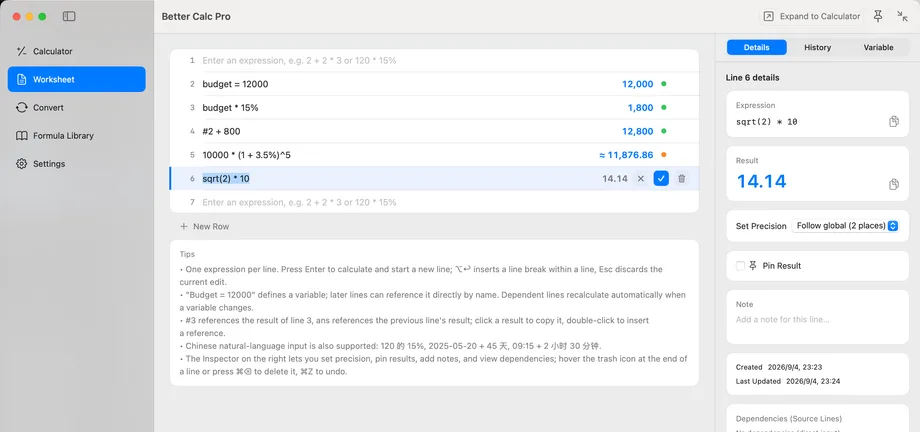Copy the 14.14 result with the clipboard icon
The width and height of the screenshot is (920, 432).
tap(894, 184)
